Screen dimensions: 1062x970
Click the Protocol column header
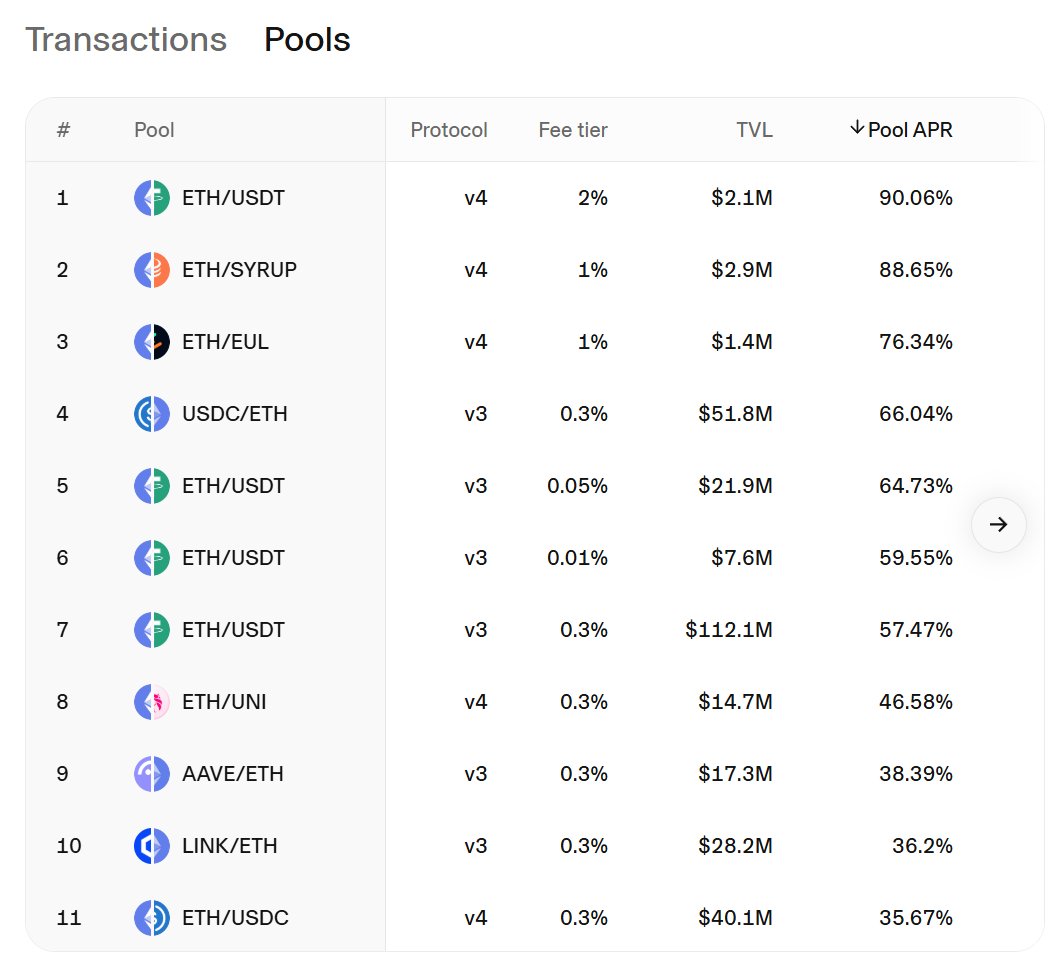click(449, 129)
